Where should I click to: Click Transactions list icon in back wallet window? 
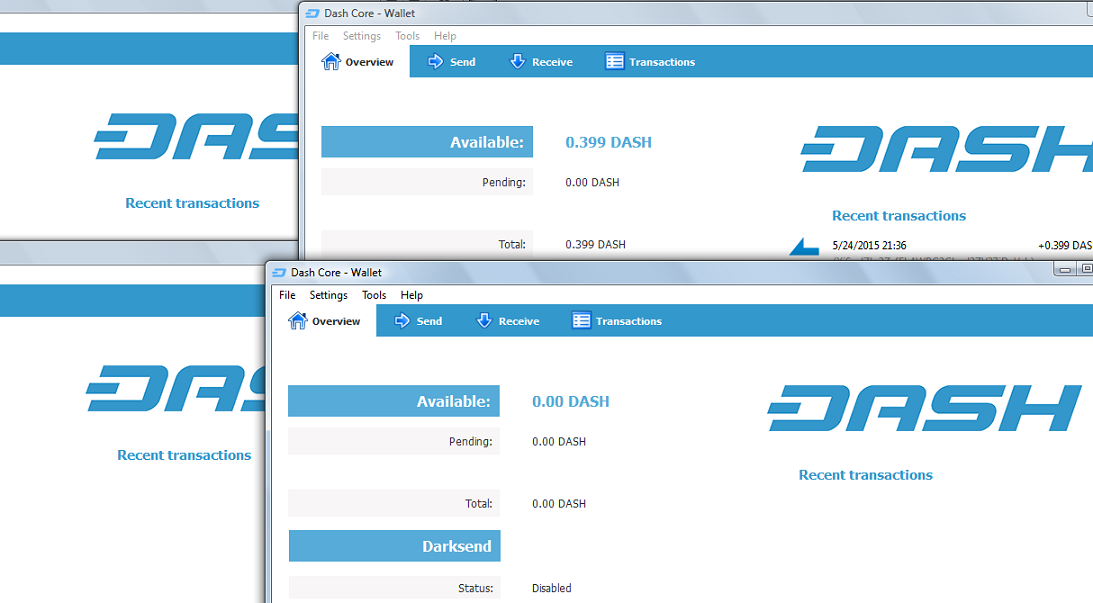615,61
